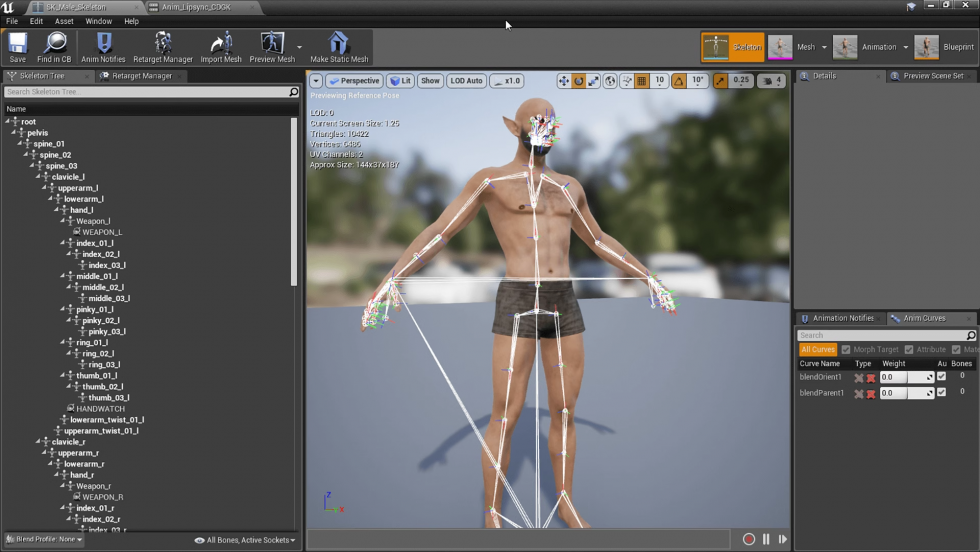
Task: Open the scale snap 0.25 dropdown
Action: tap(741, 81)
